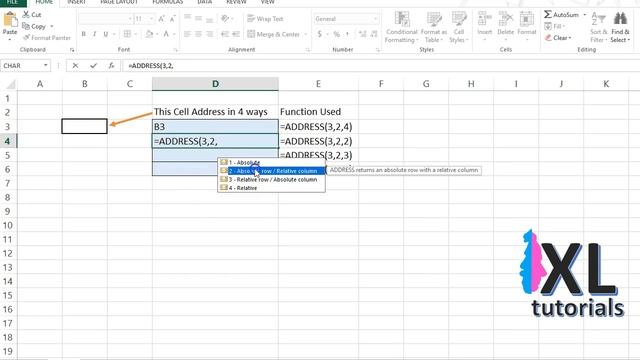
Task: Click in the formula bar text
Action: 151,65
